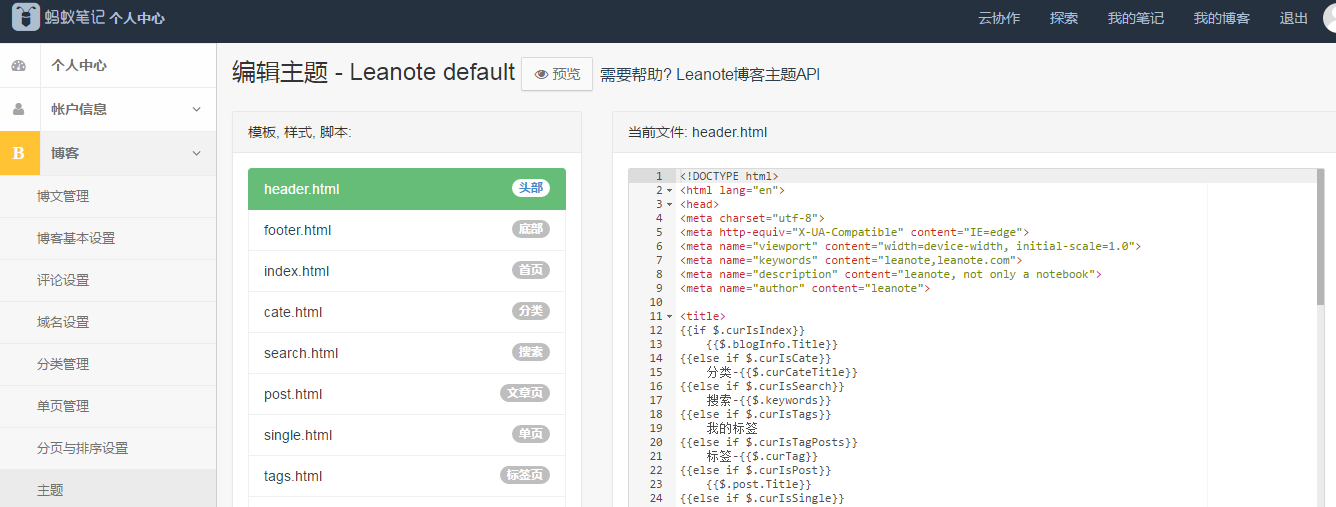Open 我的博客 in the top navigation

pos(1222,18)
